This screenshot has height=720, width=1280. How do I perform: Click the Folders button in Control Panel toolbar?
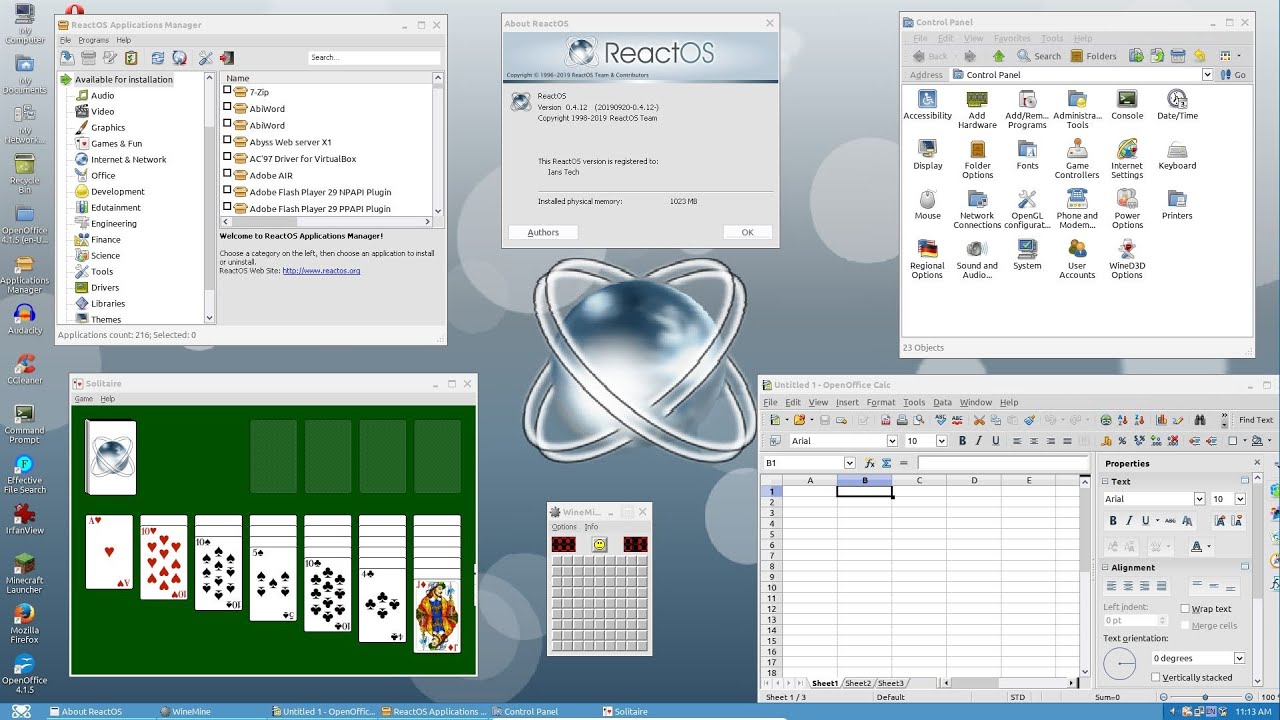point(1093,56)
